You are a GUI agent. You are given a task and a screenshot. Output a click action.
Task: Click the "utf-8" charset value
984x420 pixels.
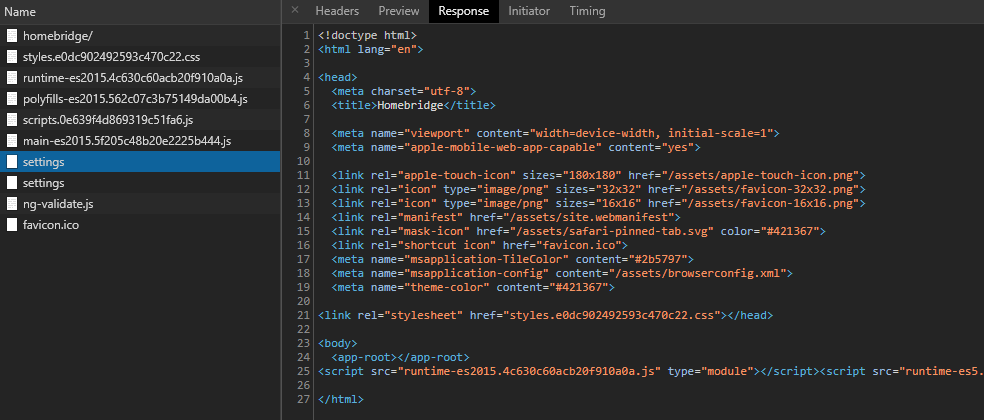[448, 91]
